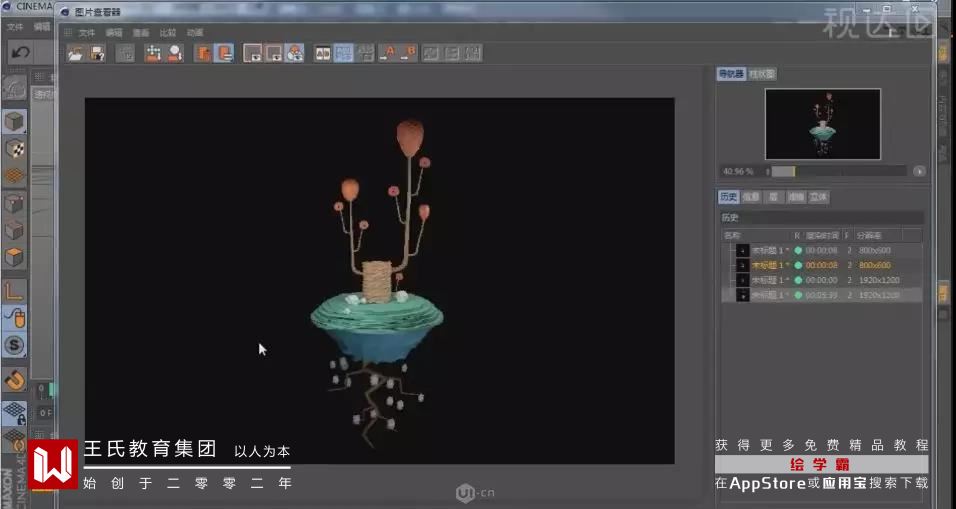Image resolution: width=956 pixels, height=509 pixels.
Task: Switch to the 导航器 tab
Action: (x=731, y=74)
